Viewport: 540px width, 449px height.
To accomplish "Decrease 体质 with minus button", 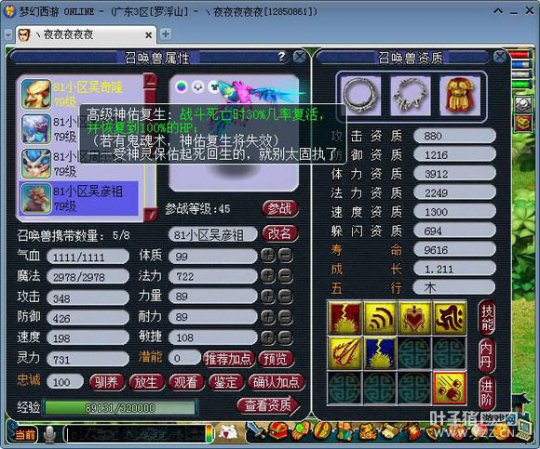I will pos(285,256).
